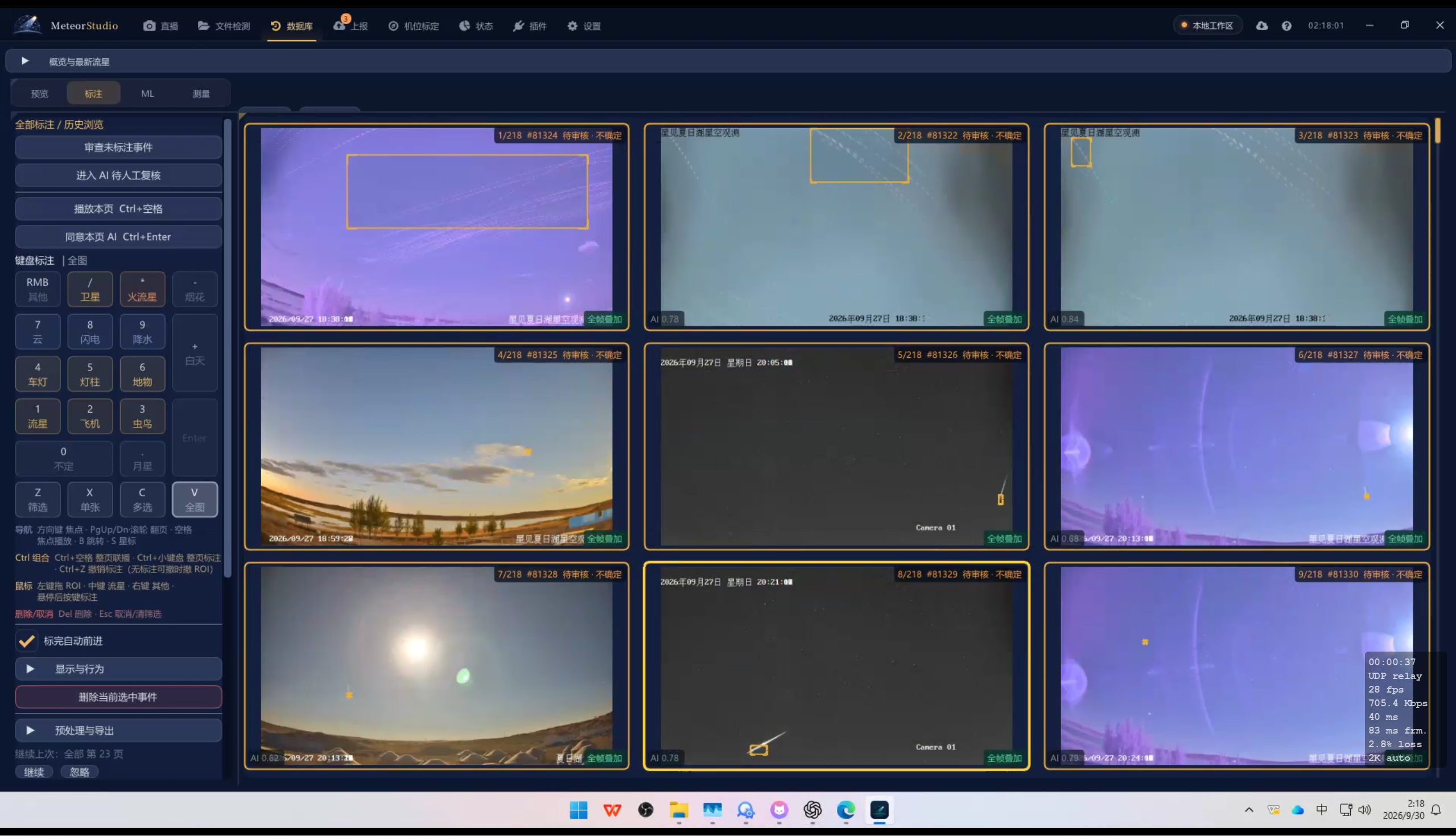This screenshot has width=1456, height=836.
Task: Open WPS Office from the taskbar
Action: point(612,810)
